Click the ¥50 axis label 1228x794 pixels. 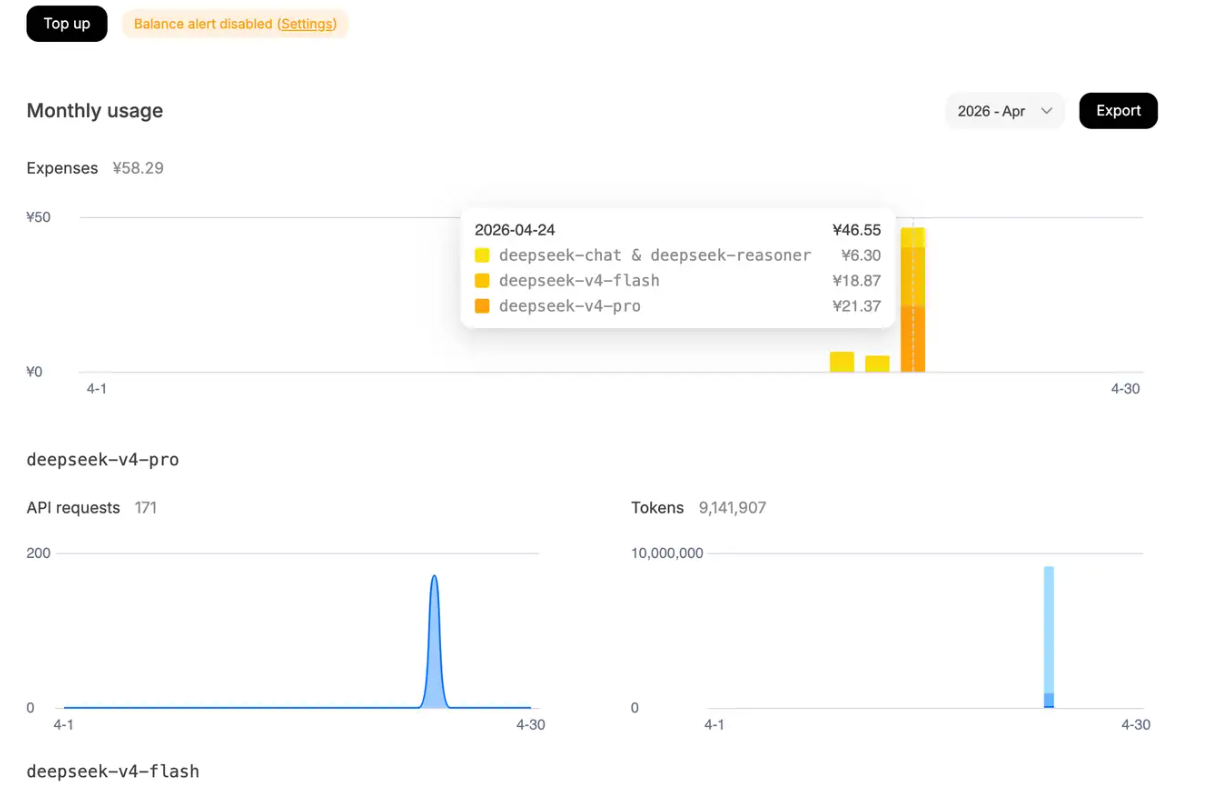[x=39, y=217]
